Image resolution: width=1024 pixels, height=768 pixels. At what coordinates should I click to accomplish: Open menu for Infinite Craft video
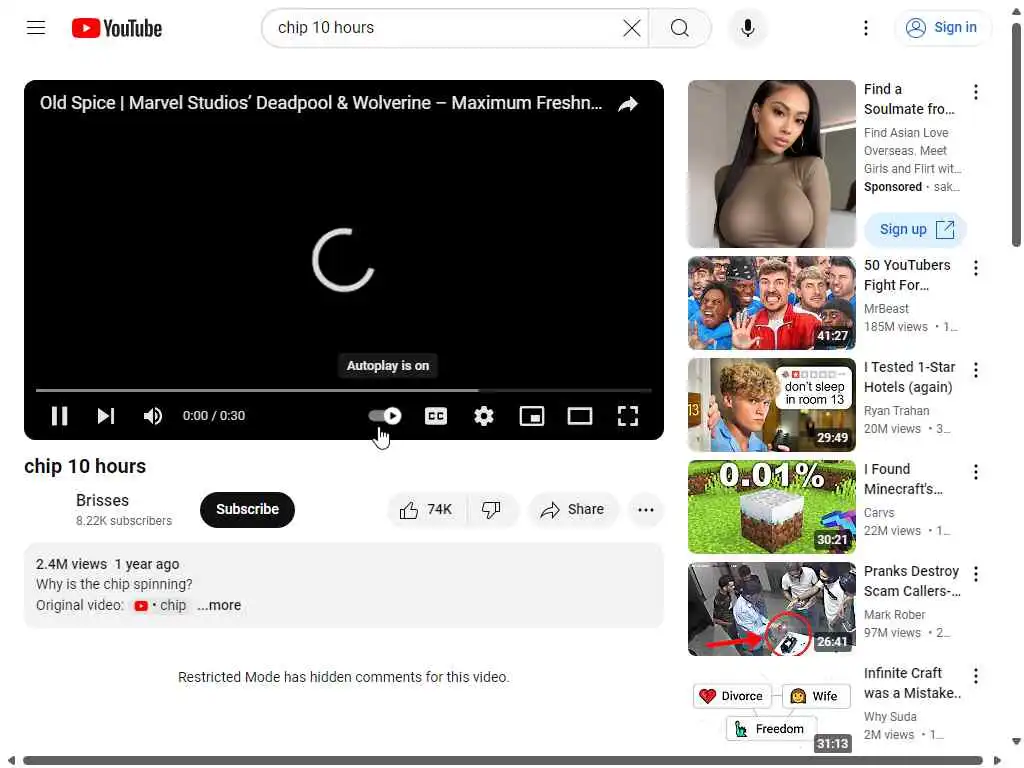[976, 676]
